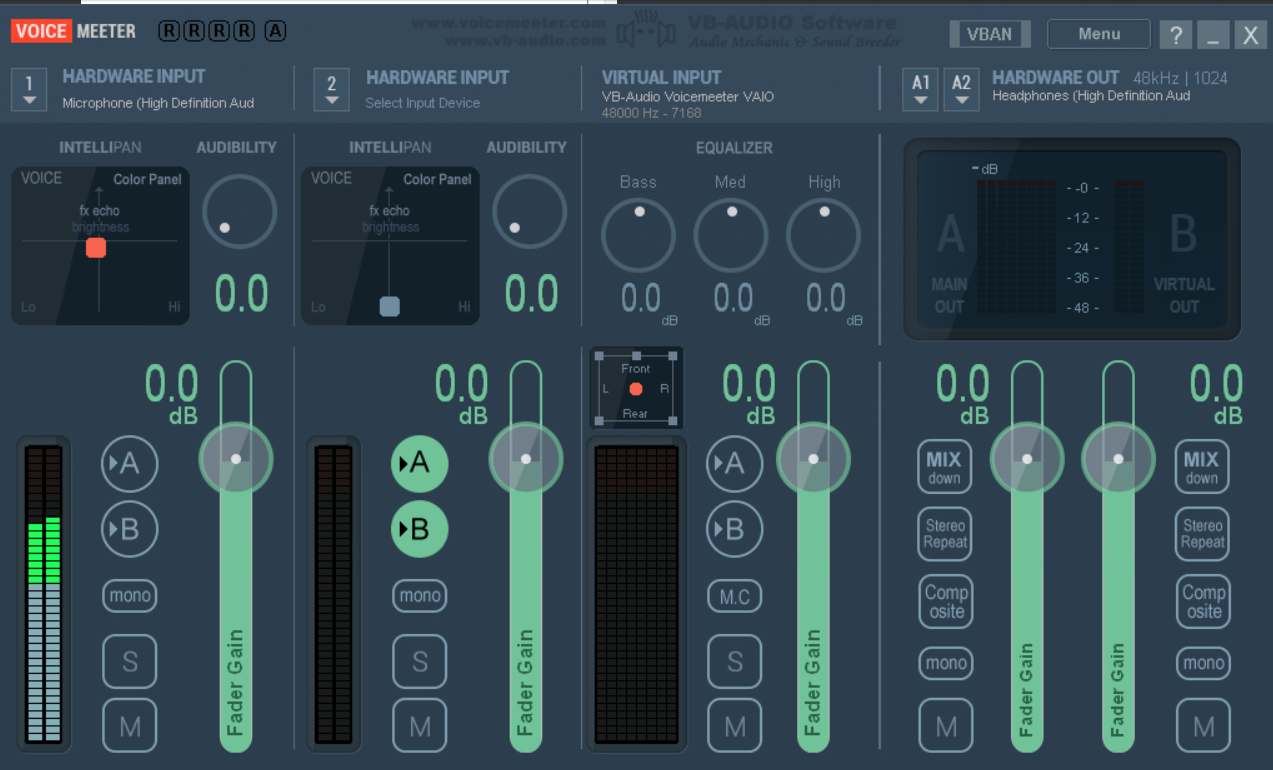The height and width of the screenshot is (770, 1273).
Task: Mute bus A output
Action: coord(945,726)
